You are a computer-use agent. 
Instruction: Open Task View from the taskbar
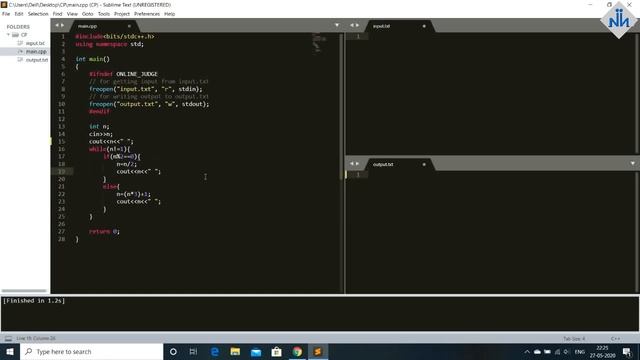coord(193,351)
